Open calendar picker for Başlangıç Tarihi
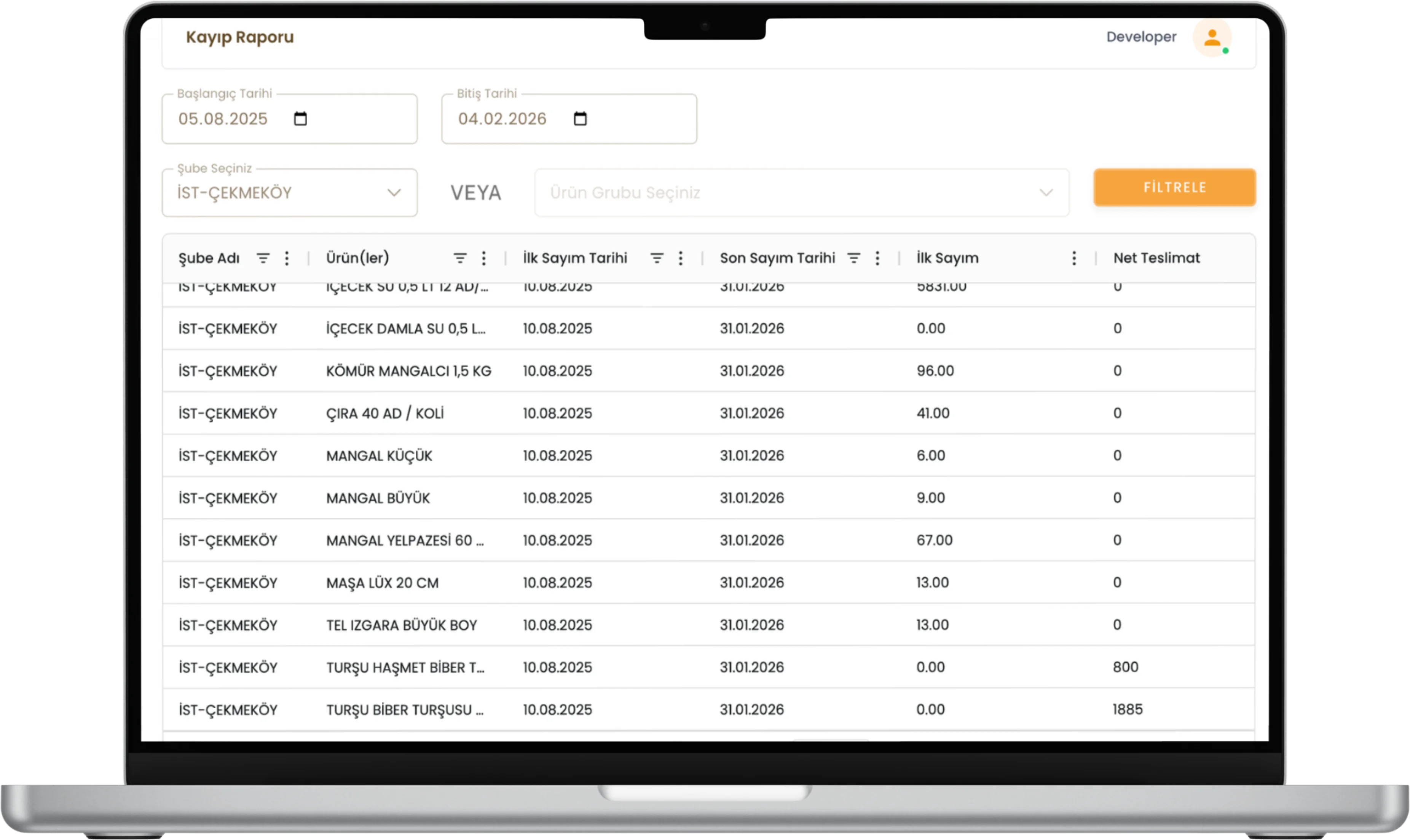Viewport: 1410px width, 840px height. point(300,119)
